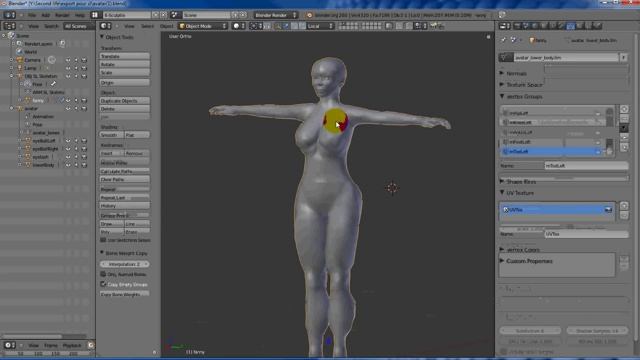The image size is (640, 360).
Task: Click the Translate button
Action: [124, 56]
